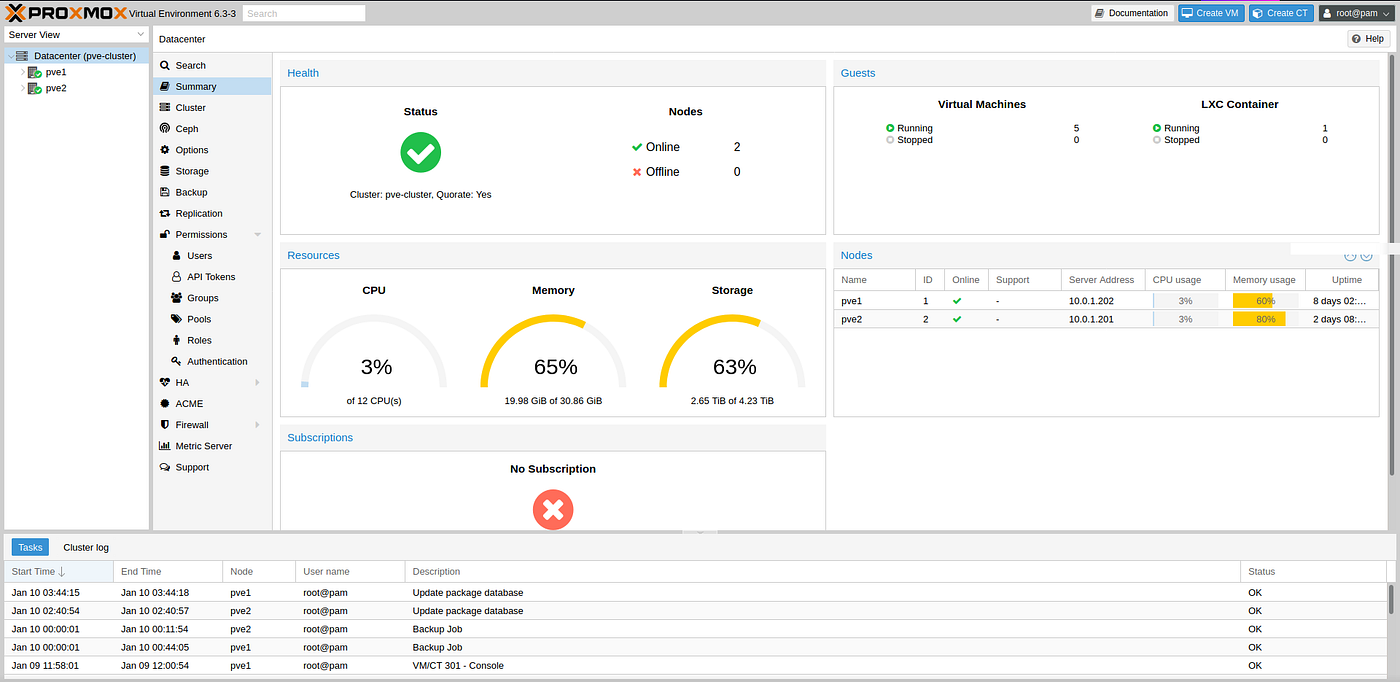Open the Server View dropdown
Image resolution: width=1400 pixels, height=682 pixels.
click(x=76, y=34)
